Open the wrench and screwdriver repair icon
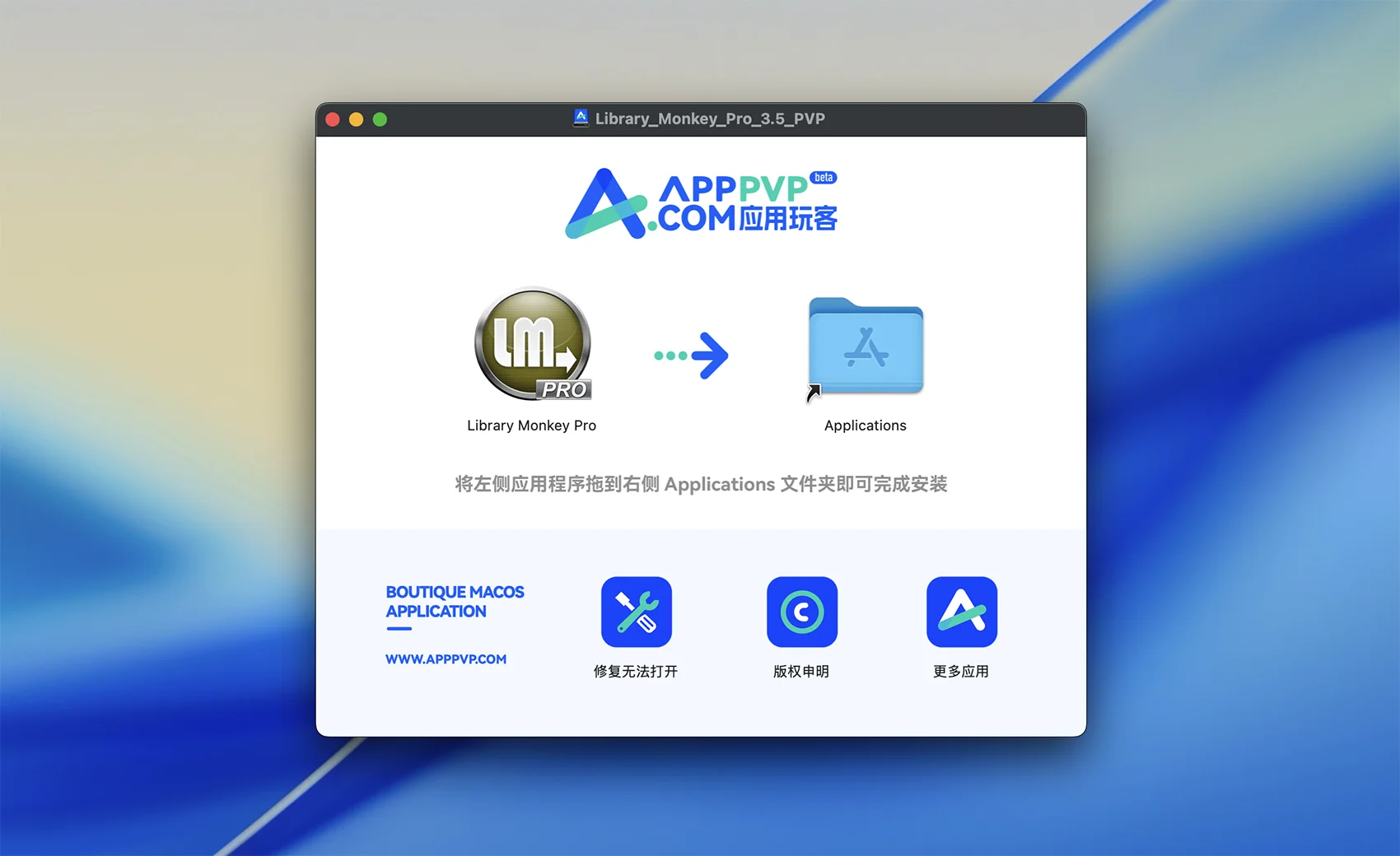 click(x=636, y=612)
